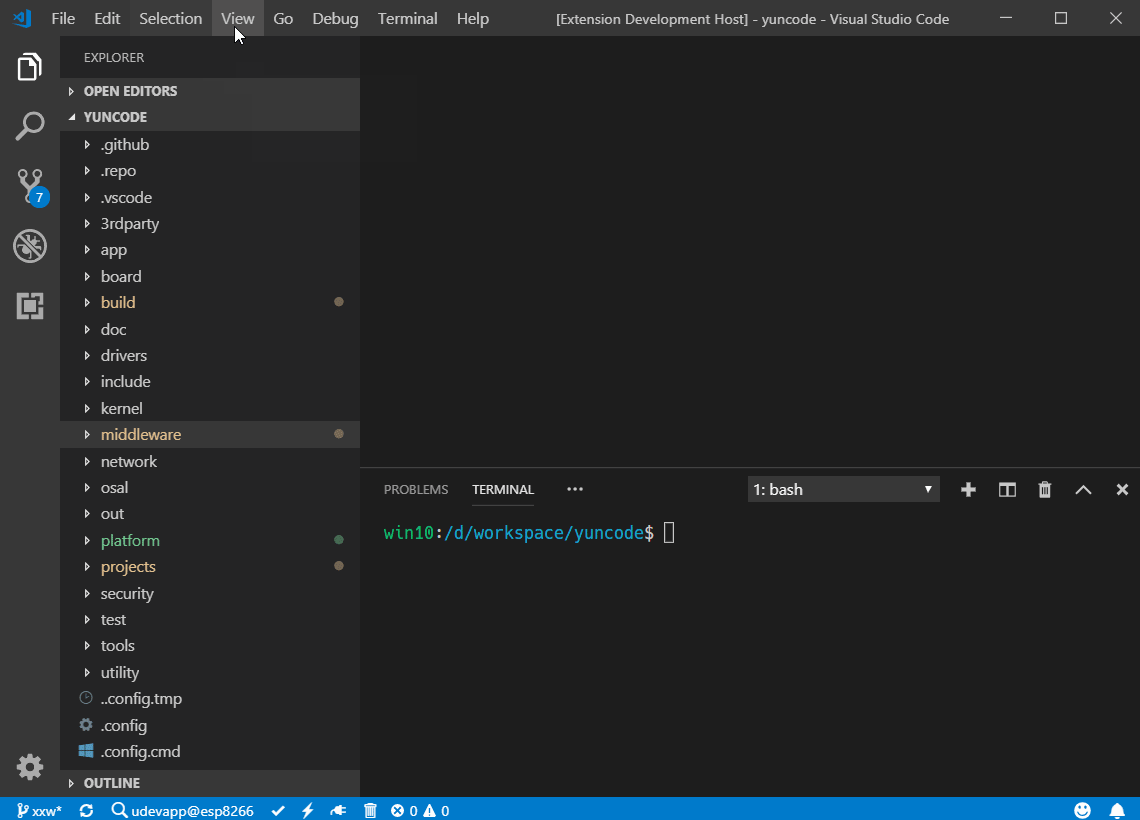Open the Go menu
The height and width of the screenshot is (820, 1140).
pos(283,18)
